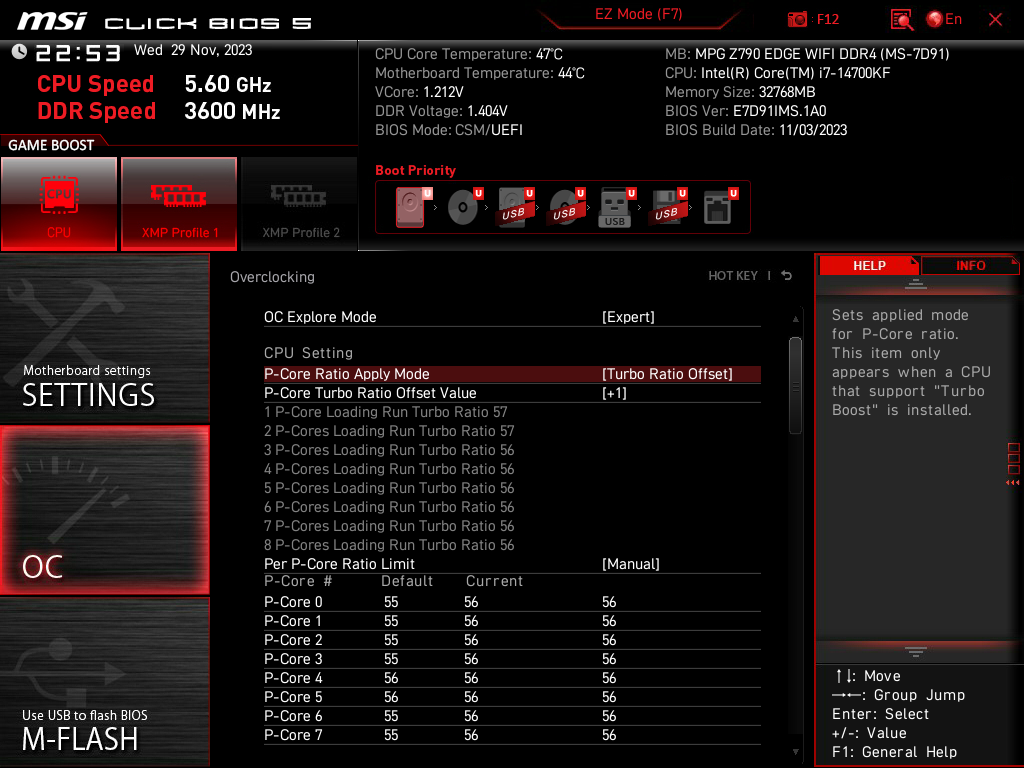The image size is (1024, 768).
Task: Open the SETTINGS motherboard section
Action: coord(104,338)
